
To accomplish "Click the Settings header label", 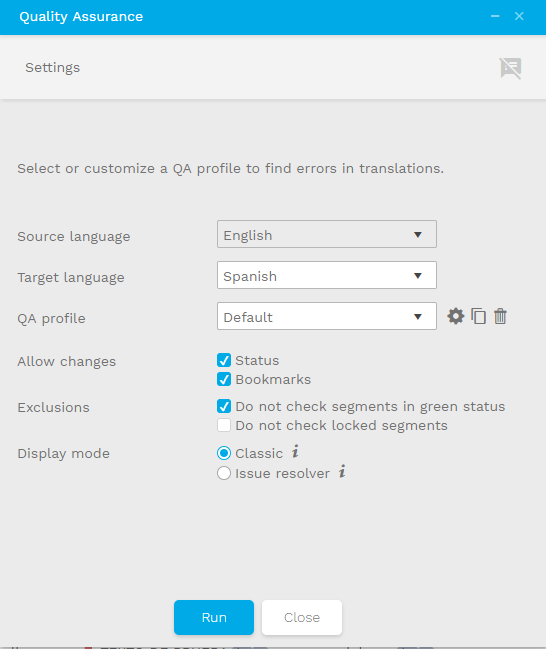I will 53,67.
